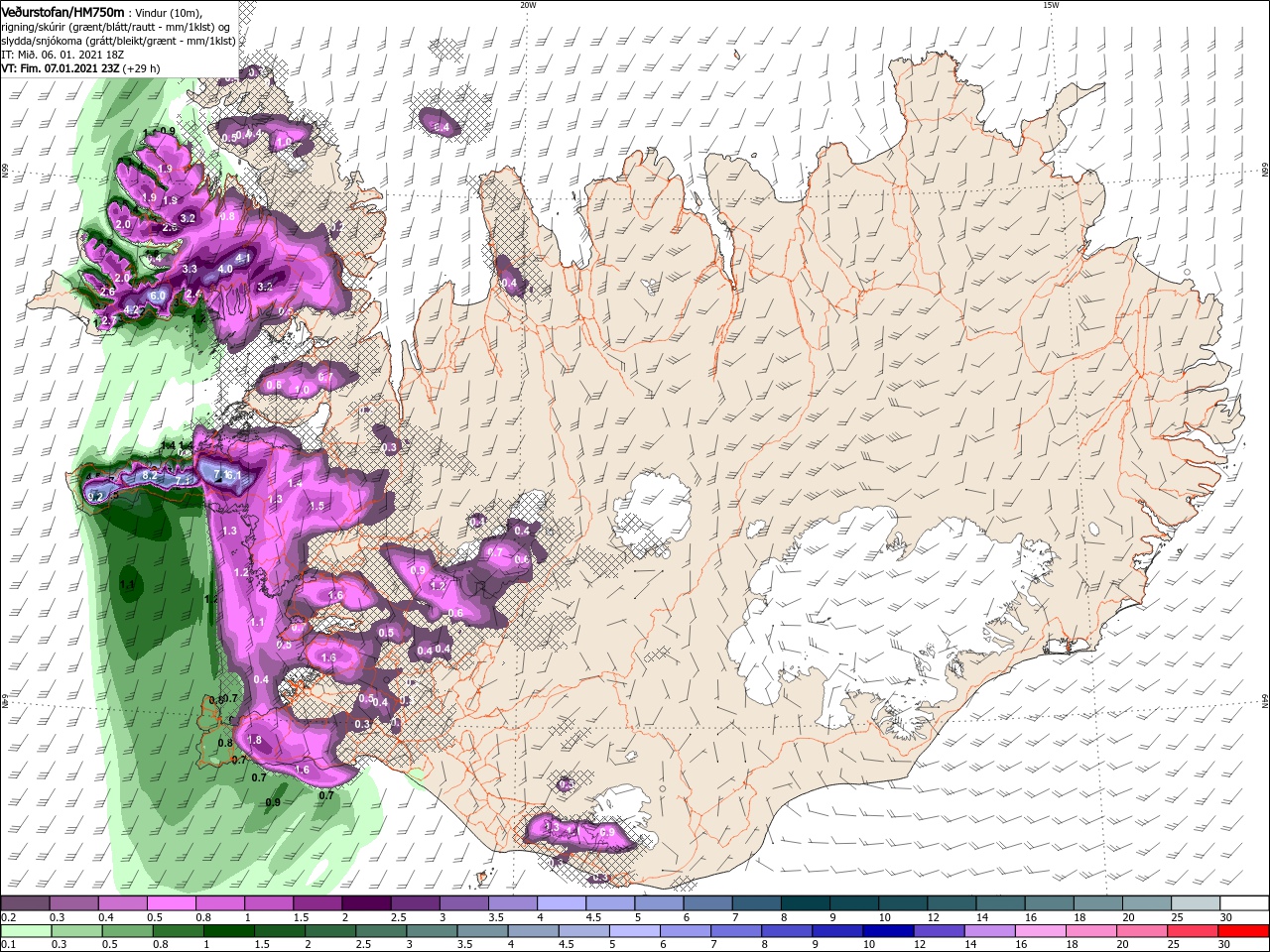Click the valid time 'VT: Fim. 07.01.2021 23Z'
1270x952 pixels.
[x=61, y=68]
